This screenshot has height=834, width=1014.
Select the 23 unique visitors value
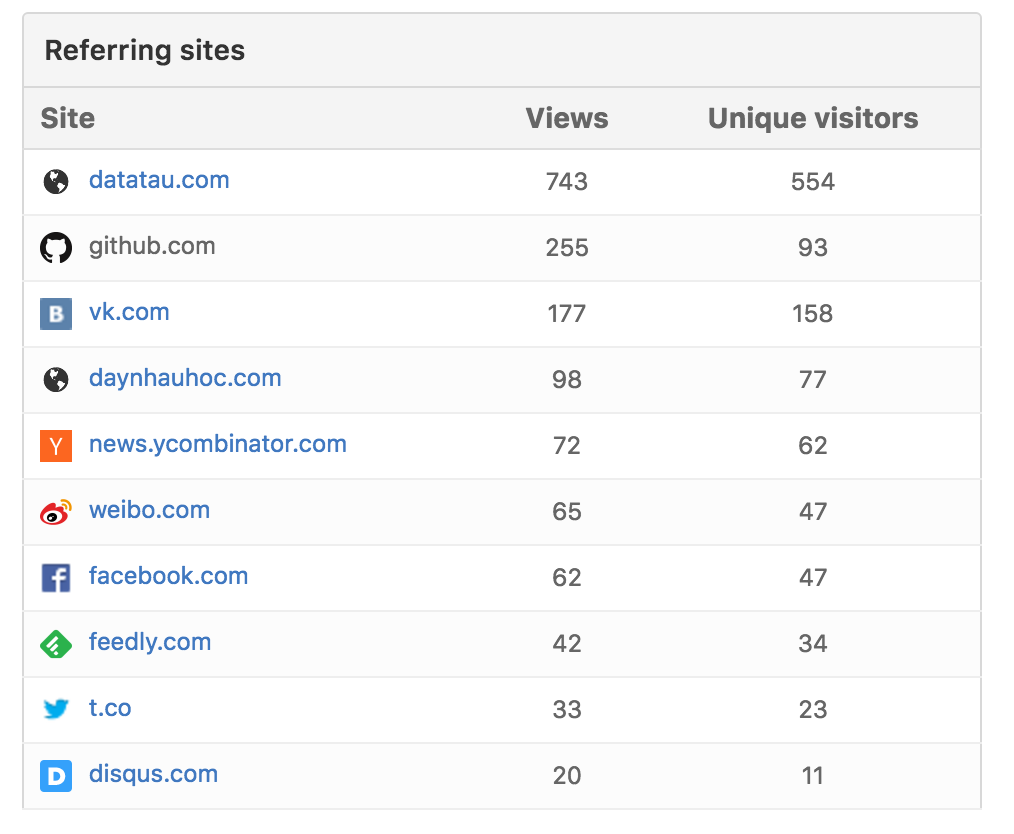tap(813, 709)
